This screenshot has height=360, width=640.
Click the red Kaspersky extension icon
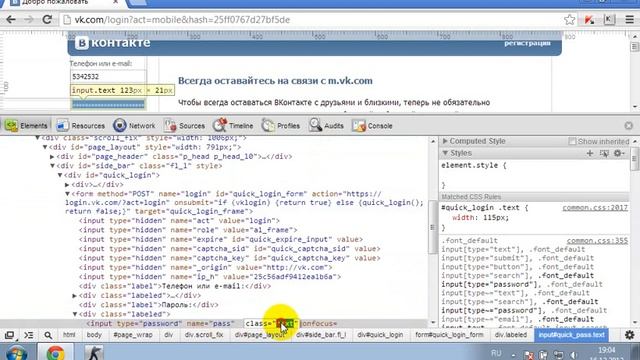(x=589, y=20)
